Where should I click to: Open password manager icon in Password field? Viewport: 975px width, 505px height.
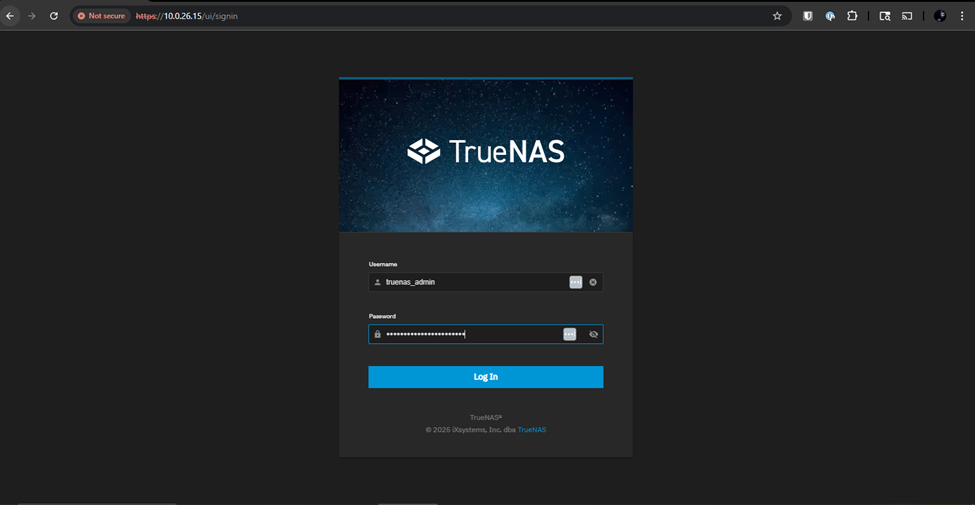pos(569,334)
